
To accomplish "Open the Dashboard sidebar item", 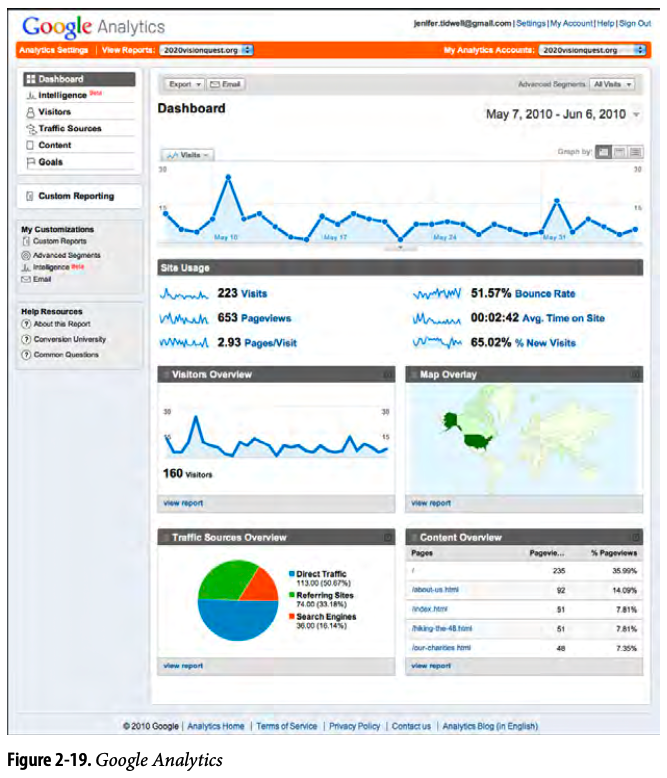I will (79, 79).
